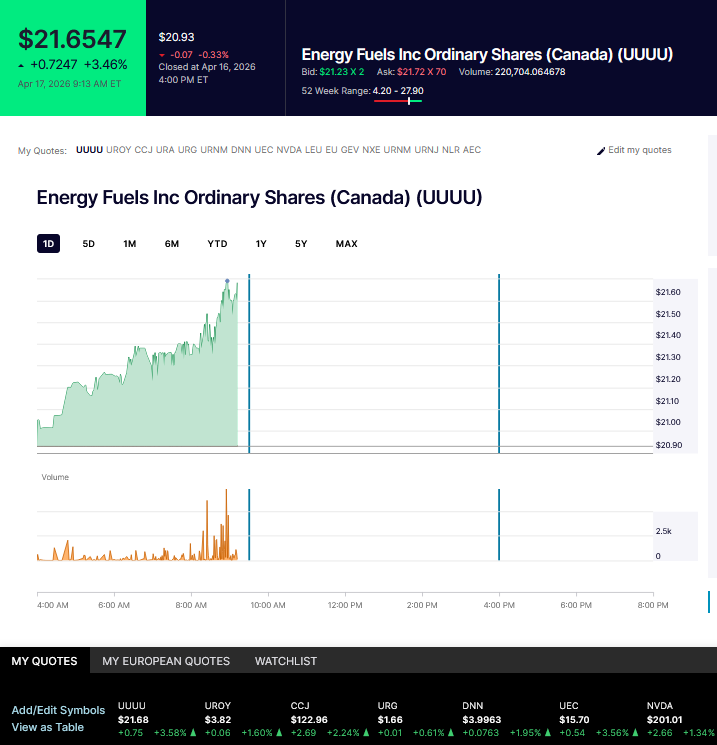The image size is (717, 745).
Task: Click the green up-arrow beside UUUU ticker change
Action: point(193,733)
